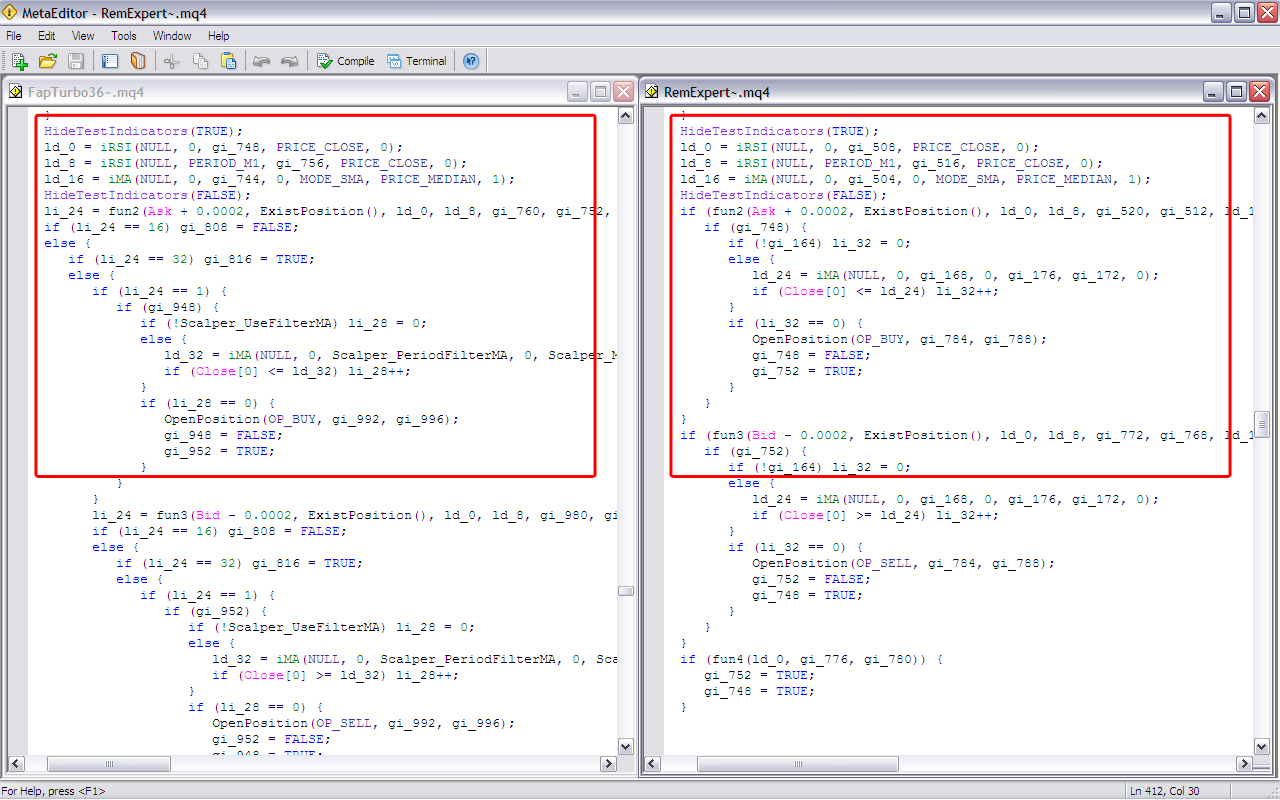Image resolution: width=1280 pixels, height=800 pixels.
Task: Toggle the Navigator panel toolbar icon
Action: [110, 61]
